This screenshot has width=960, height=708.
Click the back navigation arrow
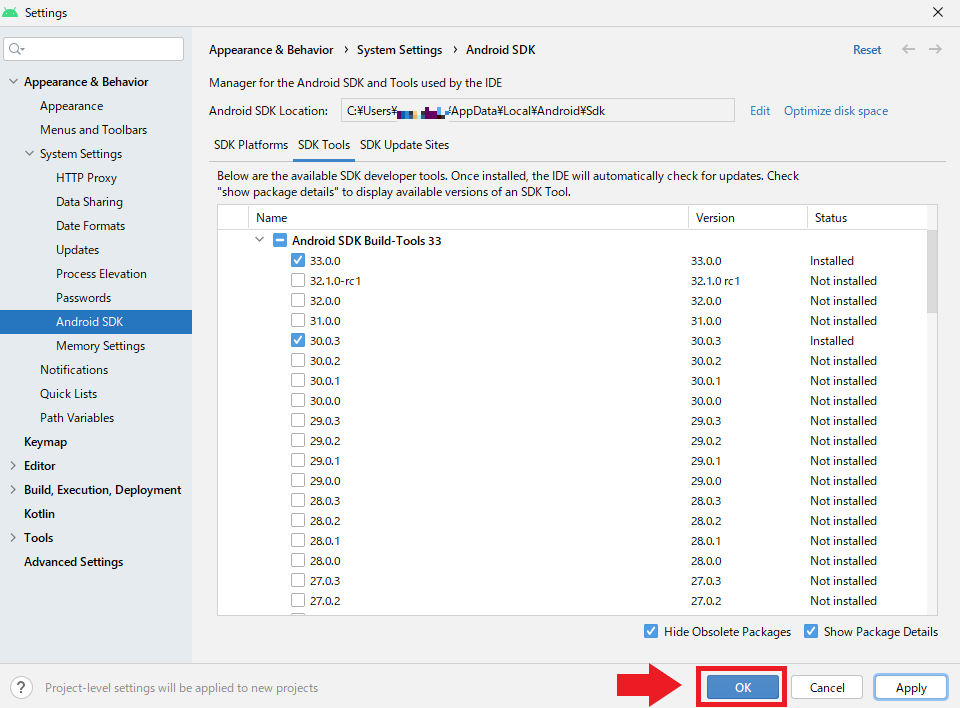pyautogui.click(x=909, y=50)
